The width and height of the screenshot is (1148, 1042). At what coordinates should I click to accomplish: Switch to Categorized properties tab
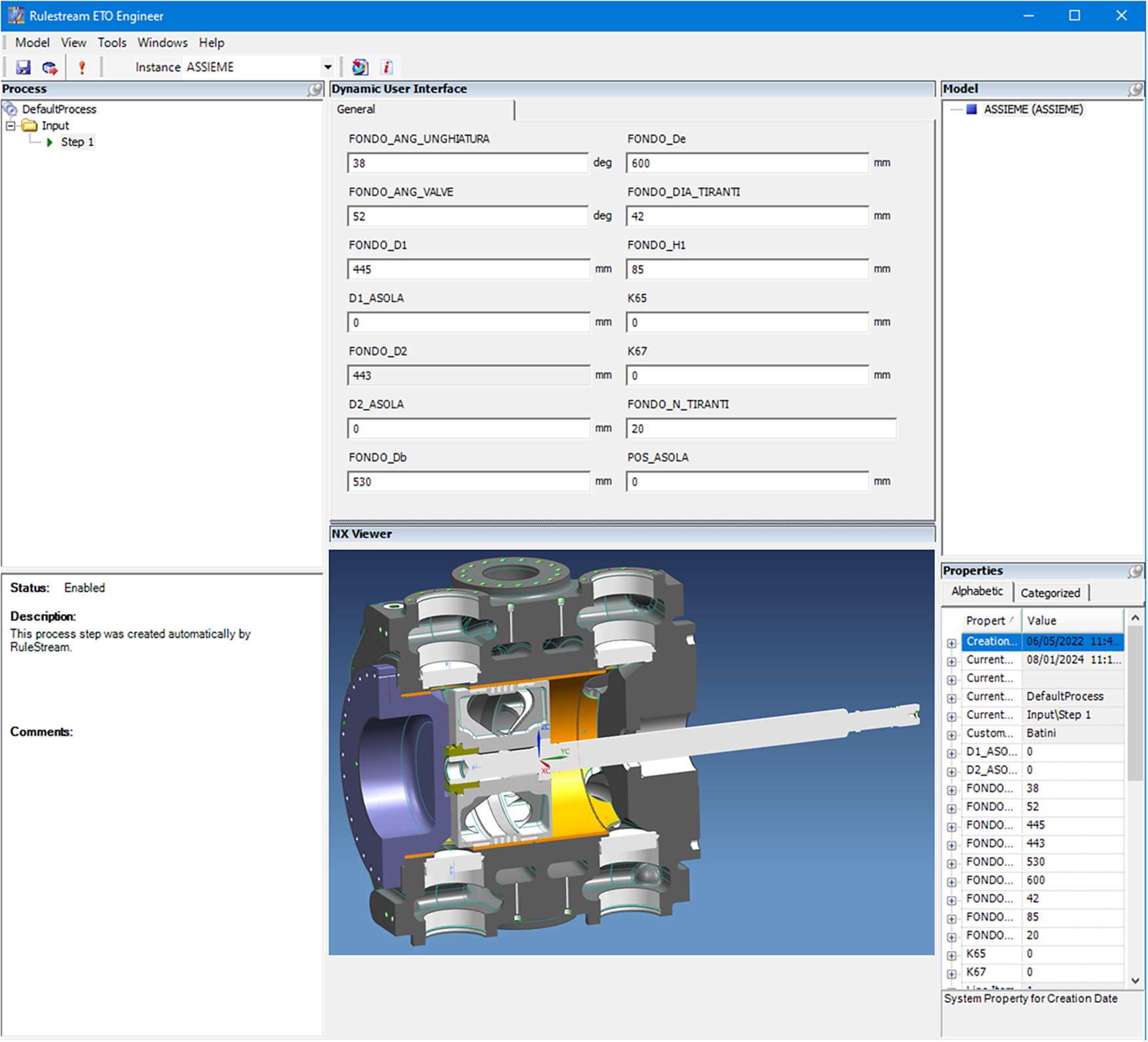(1050, 593)
